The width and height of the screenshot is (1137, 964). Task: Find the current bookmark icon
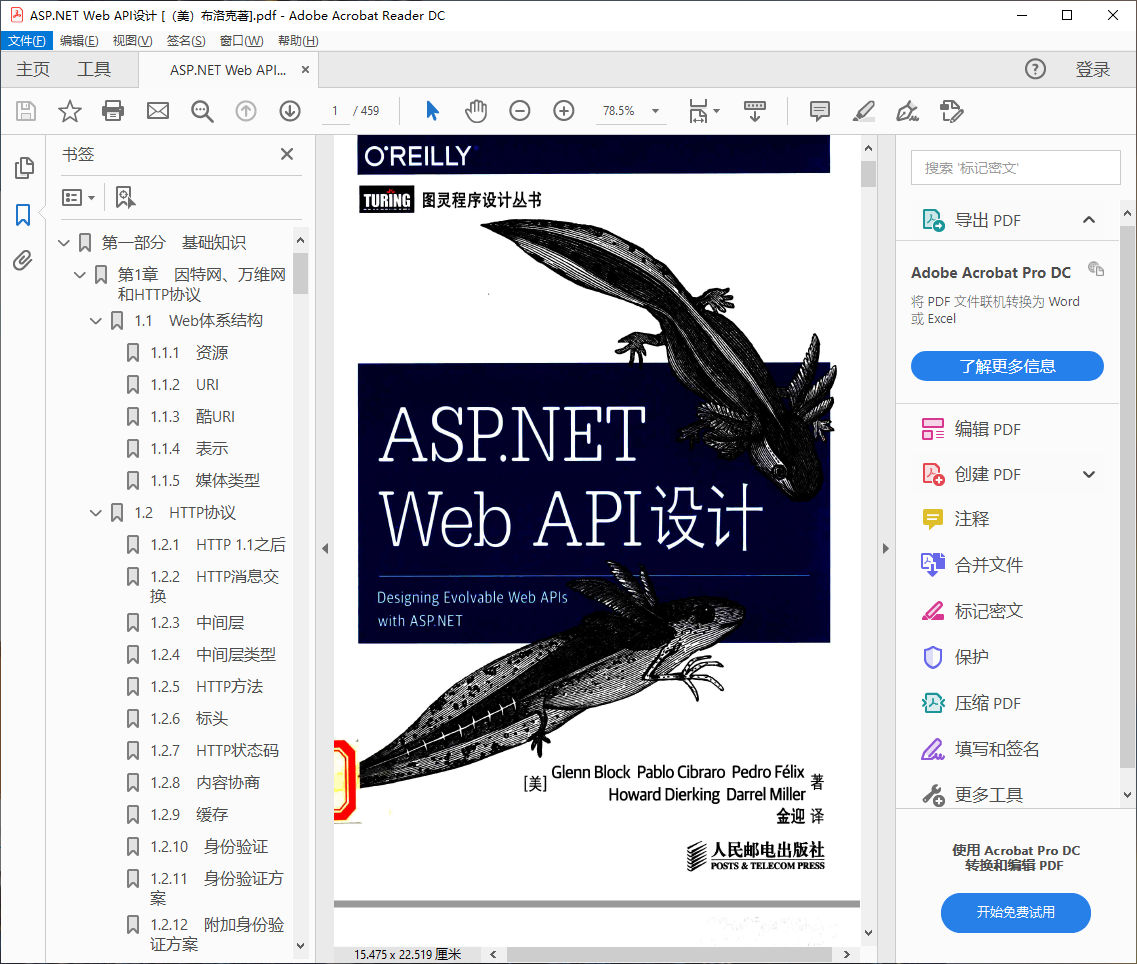pyautogui.click(x=125, y=197)
